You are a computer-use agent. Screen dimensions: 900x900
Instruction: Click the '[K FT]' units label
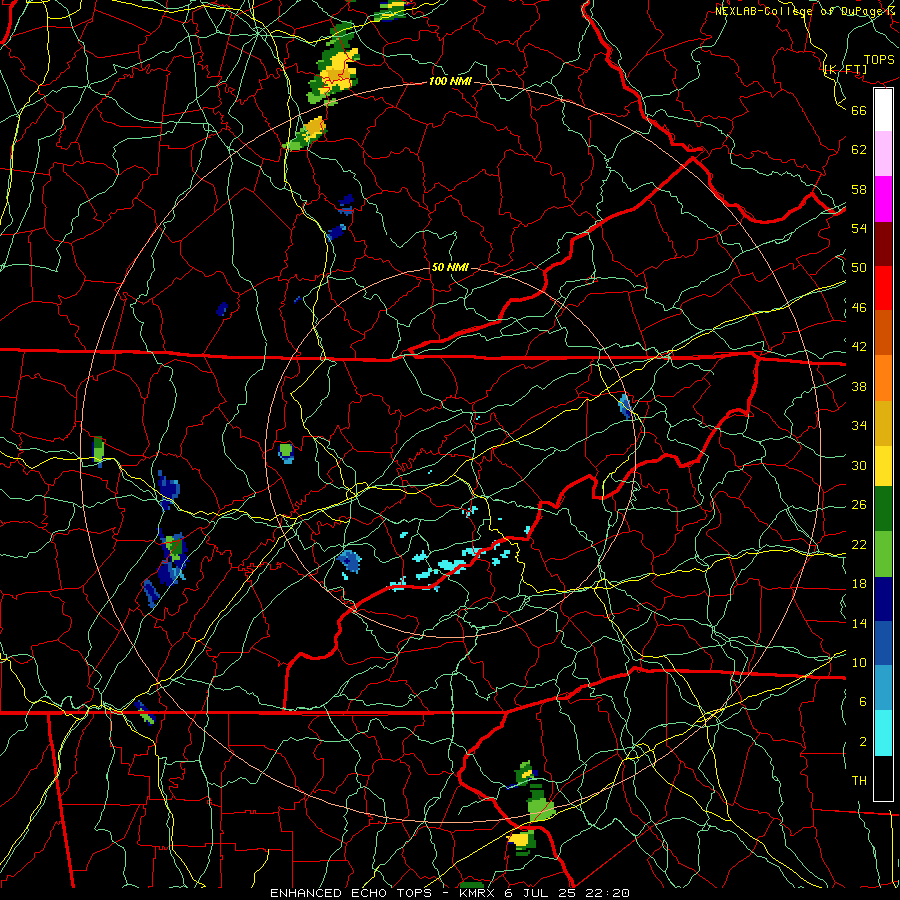(x=845, y=69)
